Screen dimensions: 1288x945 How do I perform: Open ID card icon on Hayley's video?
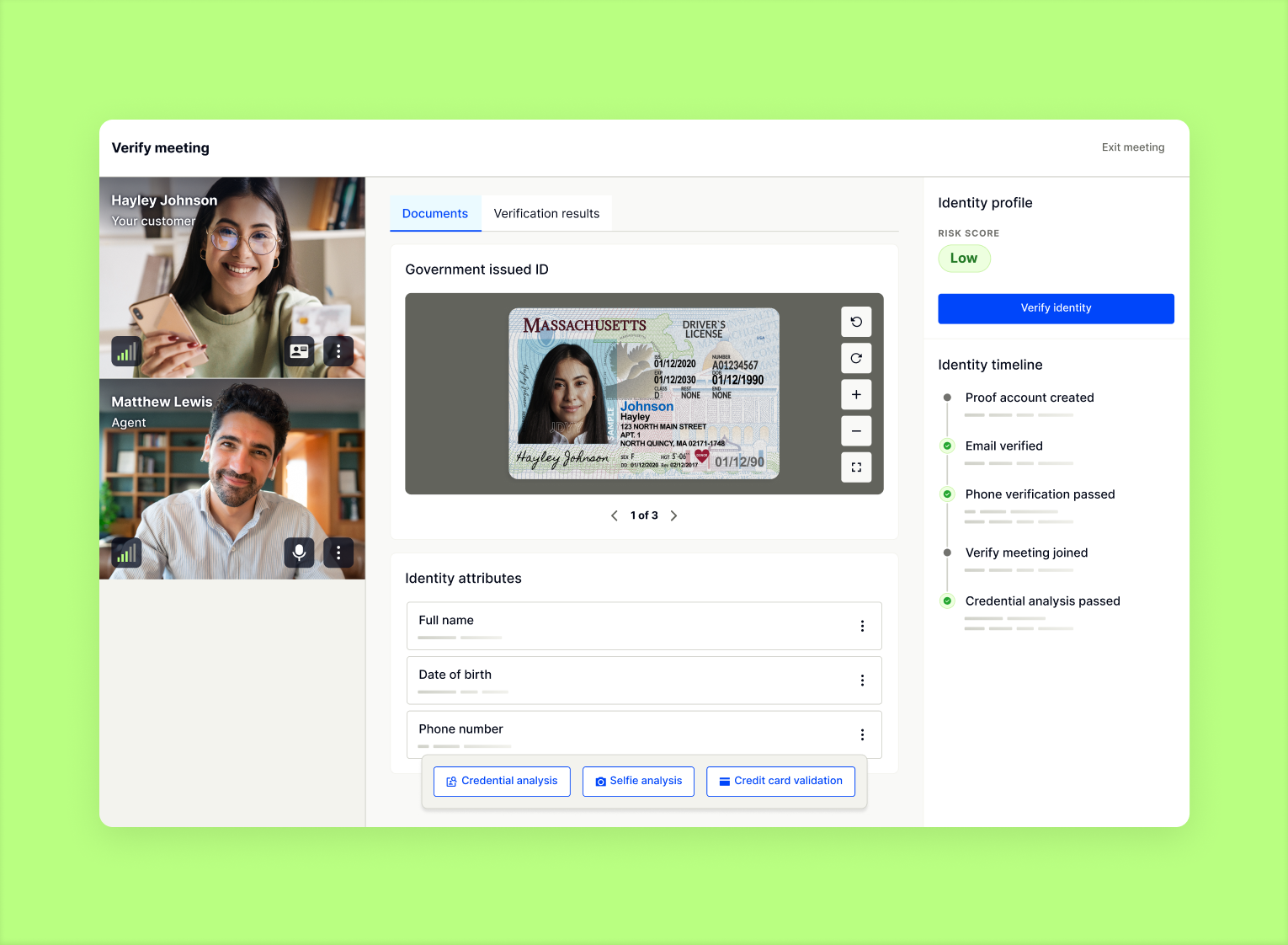click(299, 351)
